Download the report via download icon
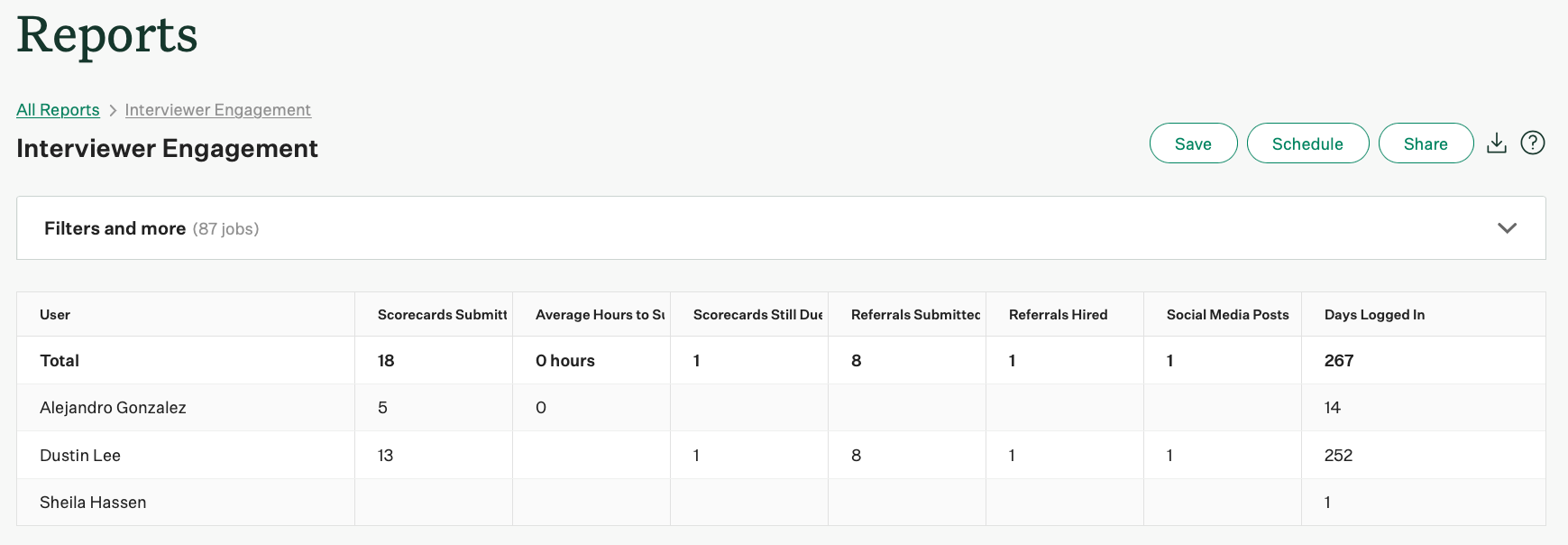The height and width of the screenshot is (545, 1568). tap(1497, 143)
